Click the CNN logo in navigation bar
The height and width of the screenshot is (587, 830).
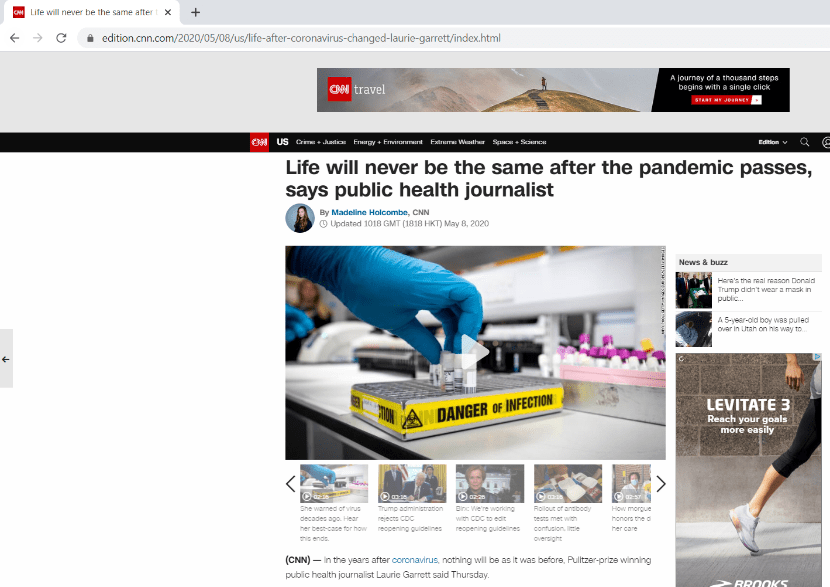[259, 142]
